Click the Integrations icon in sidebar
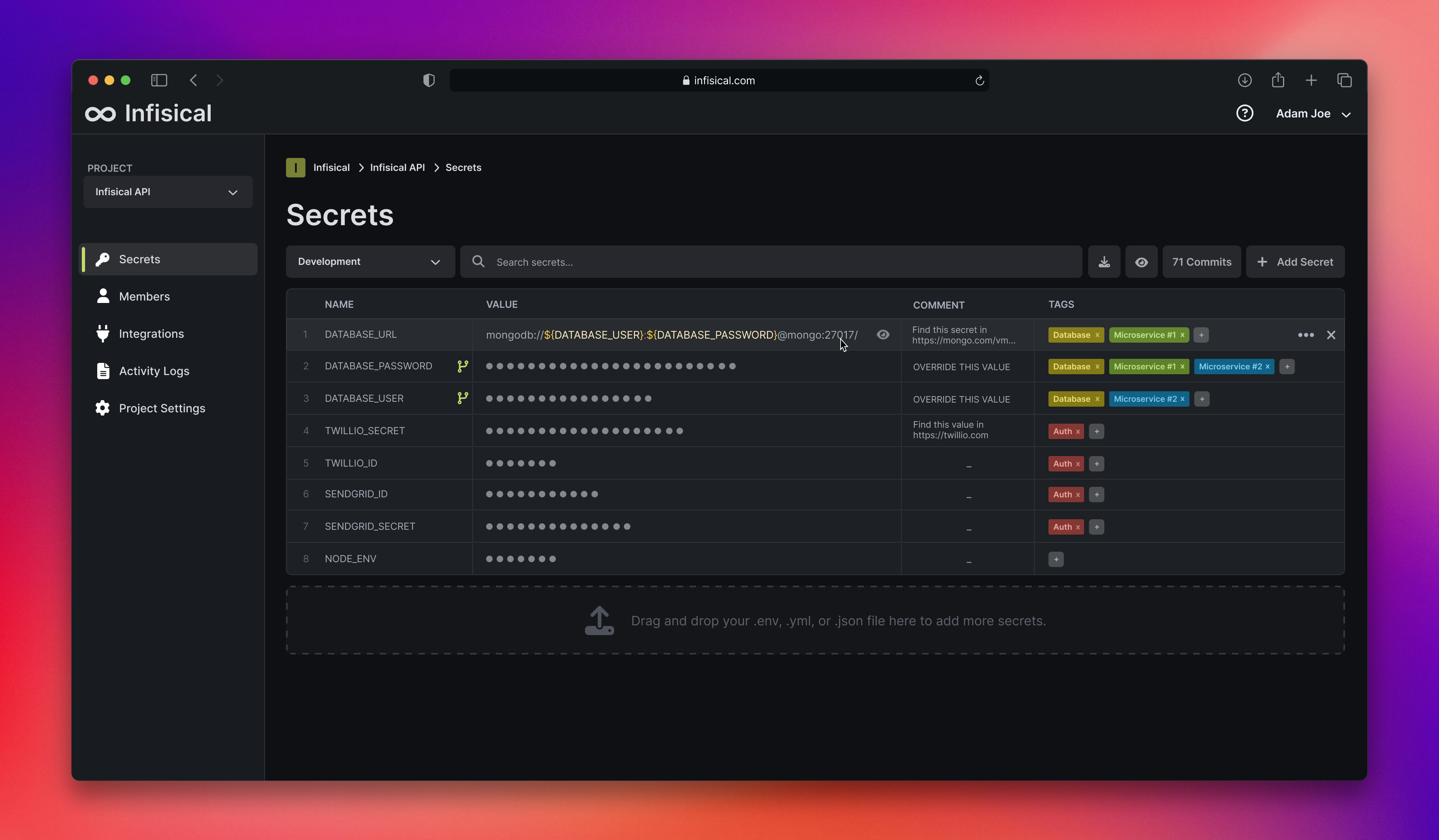 coord(103,334)
